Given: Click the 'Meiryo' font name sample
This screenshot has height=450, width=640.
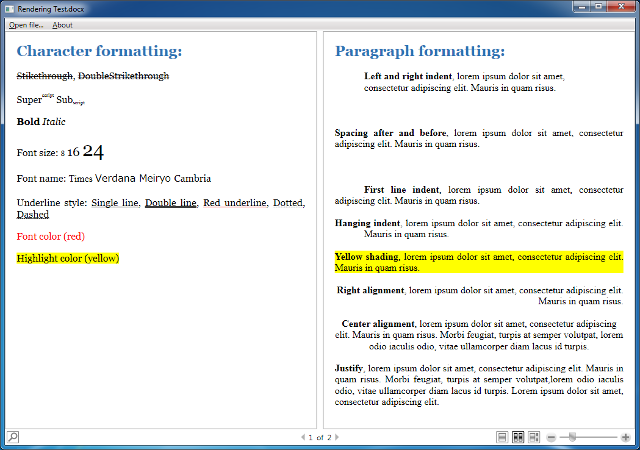Looking at the screenshot, I should pyautogui.click(x=155, y=178).
